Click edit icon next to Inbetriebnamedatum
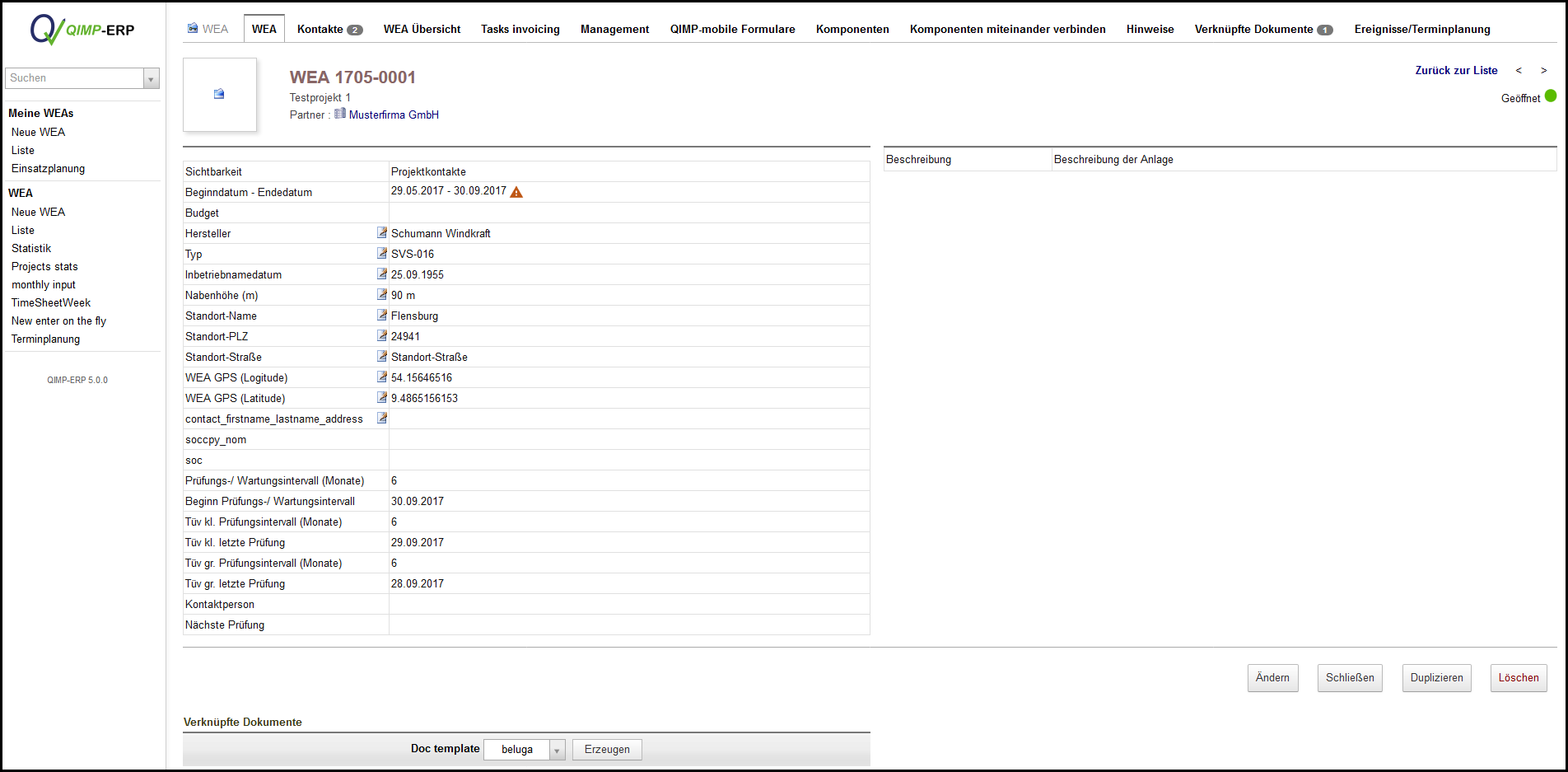This screenshot has height=772, width=1568. [x=381, y=274]
